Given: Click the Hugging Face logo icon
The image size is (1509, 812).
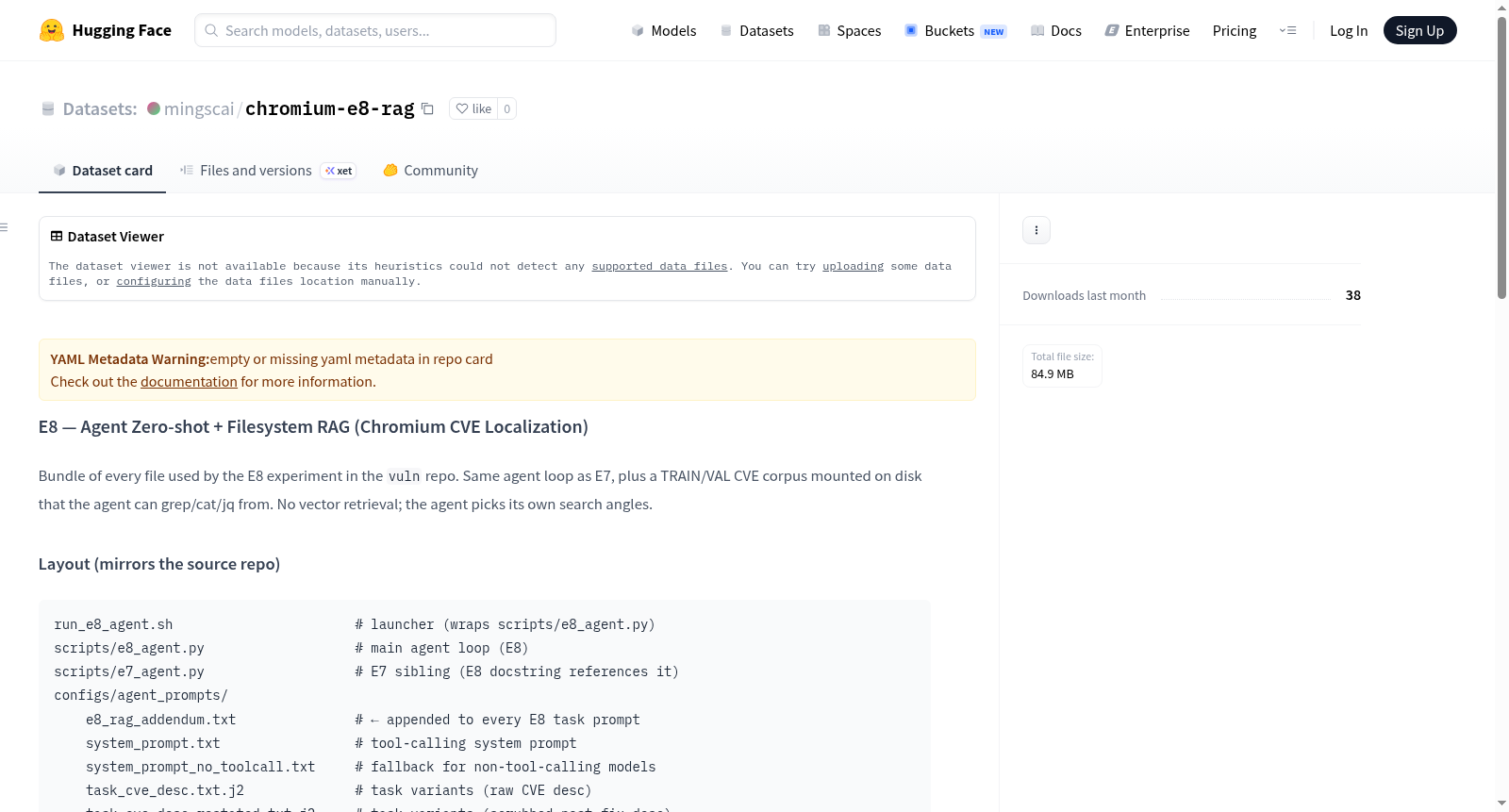Looking at the screenshot, I should [x=52, y=30].
